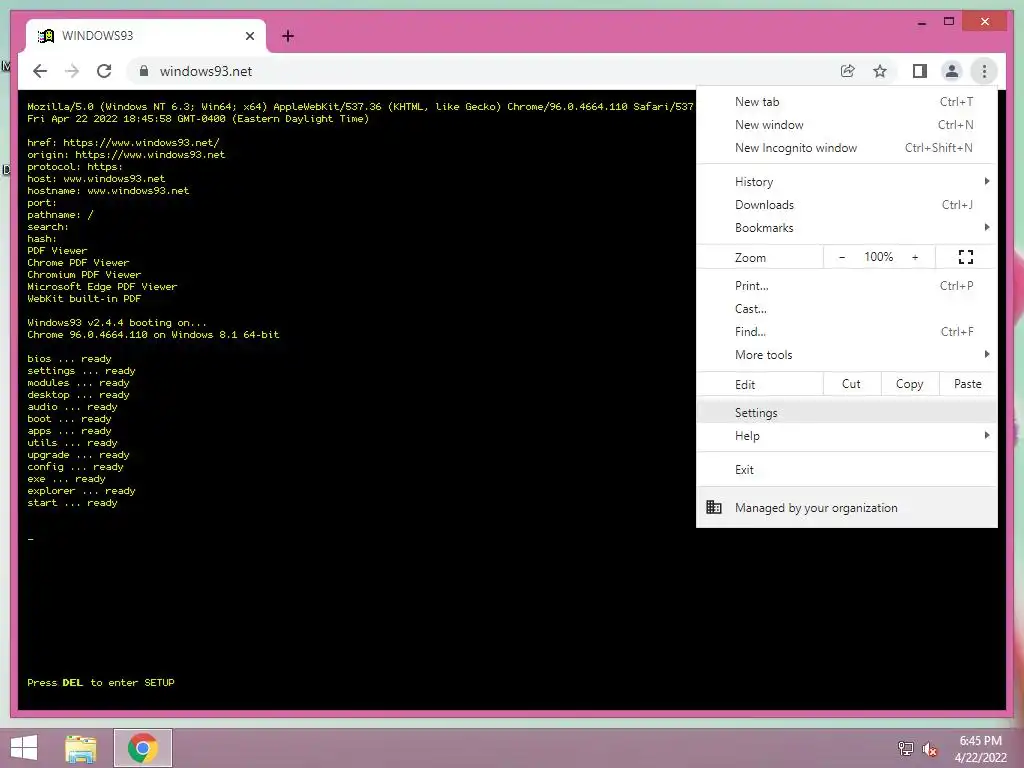Exit Chrome via menu
The image size is (1024, 768).
847,470
